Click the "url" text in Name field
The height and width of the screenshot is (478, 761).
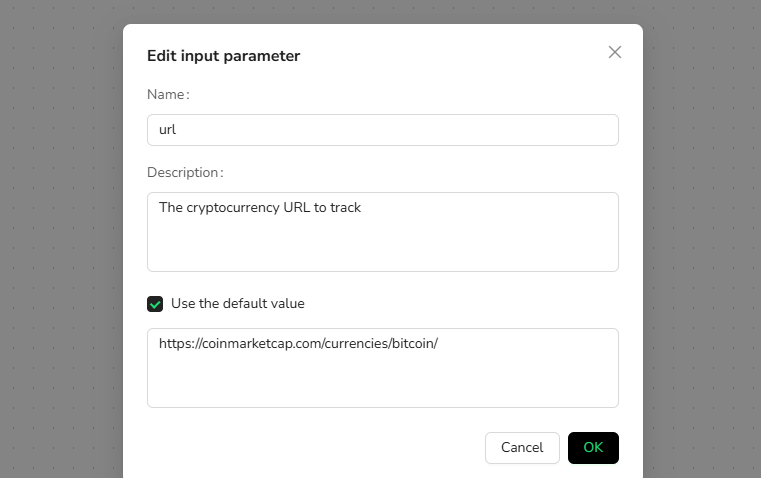coord(168,130)
